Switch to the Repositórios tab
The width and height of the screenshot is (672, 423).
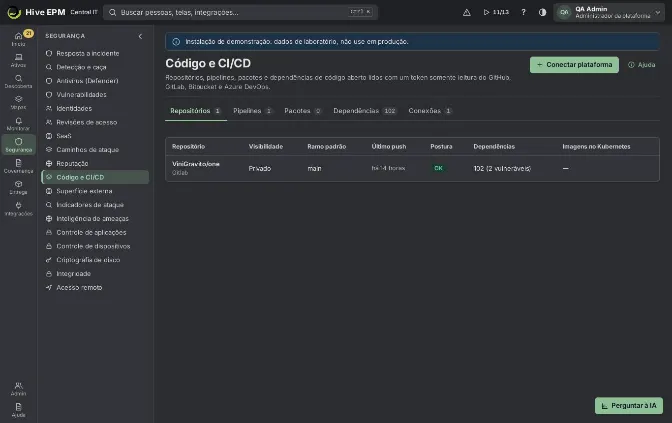click(x=196, y=111)
